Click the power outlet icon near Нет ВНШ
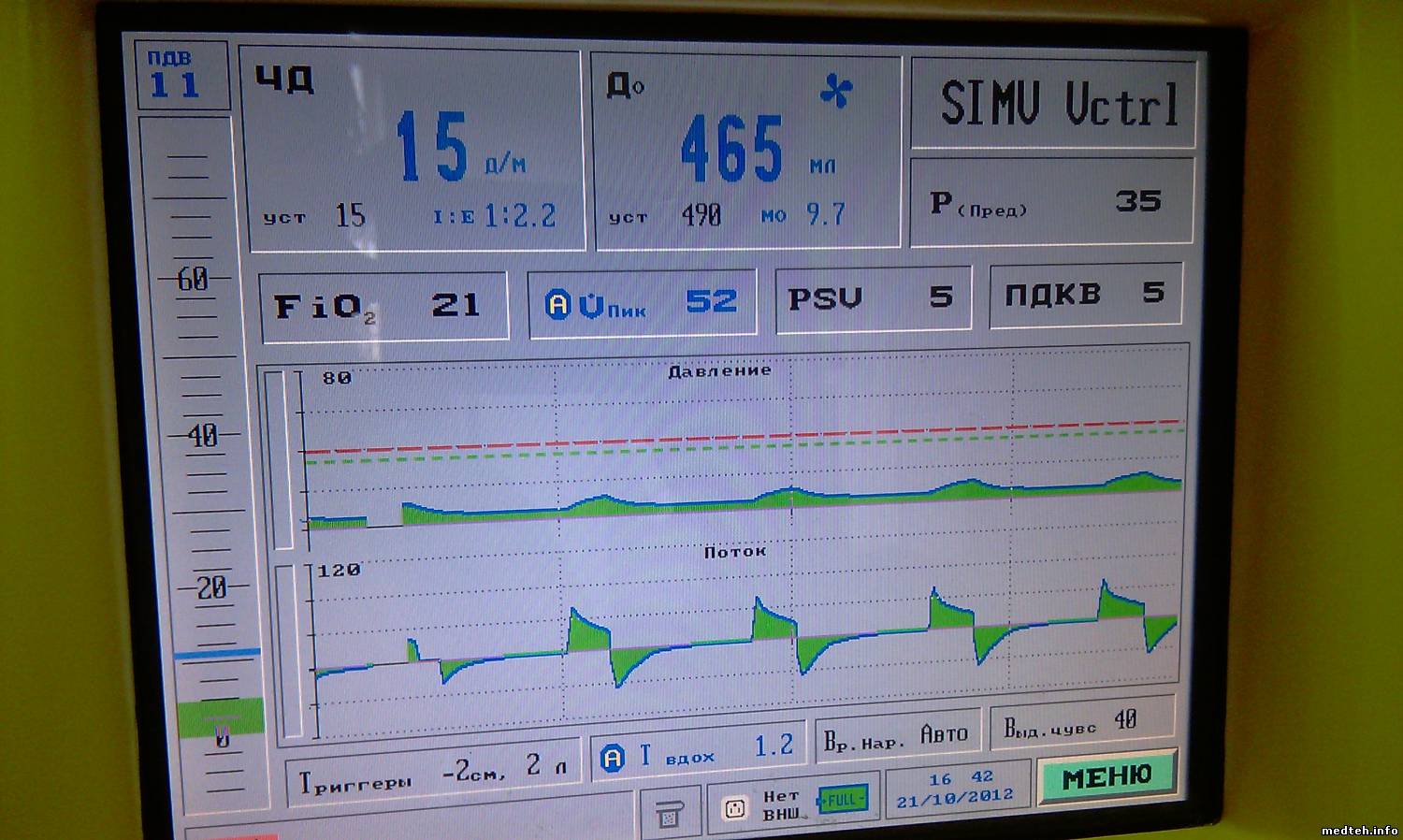This screenshot has height=840, width=1403. click(x=735, y=807)
